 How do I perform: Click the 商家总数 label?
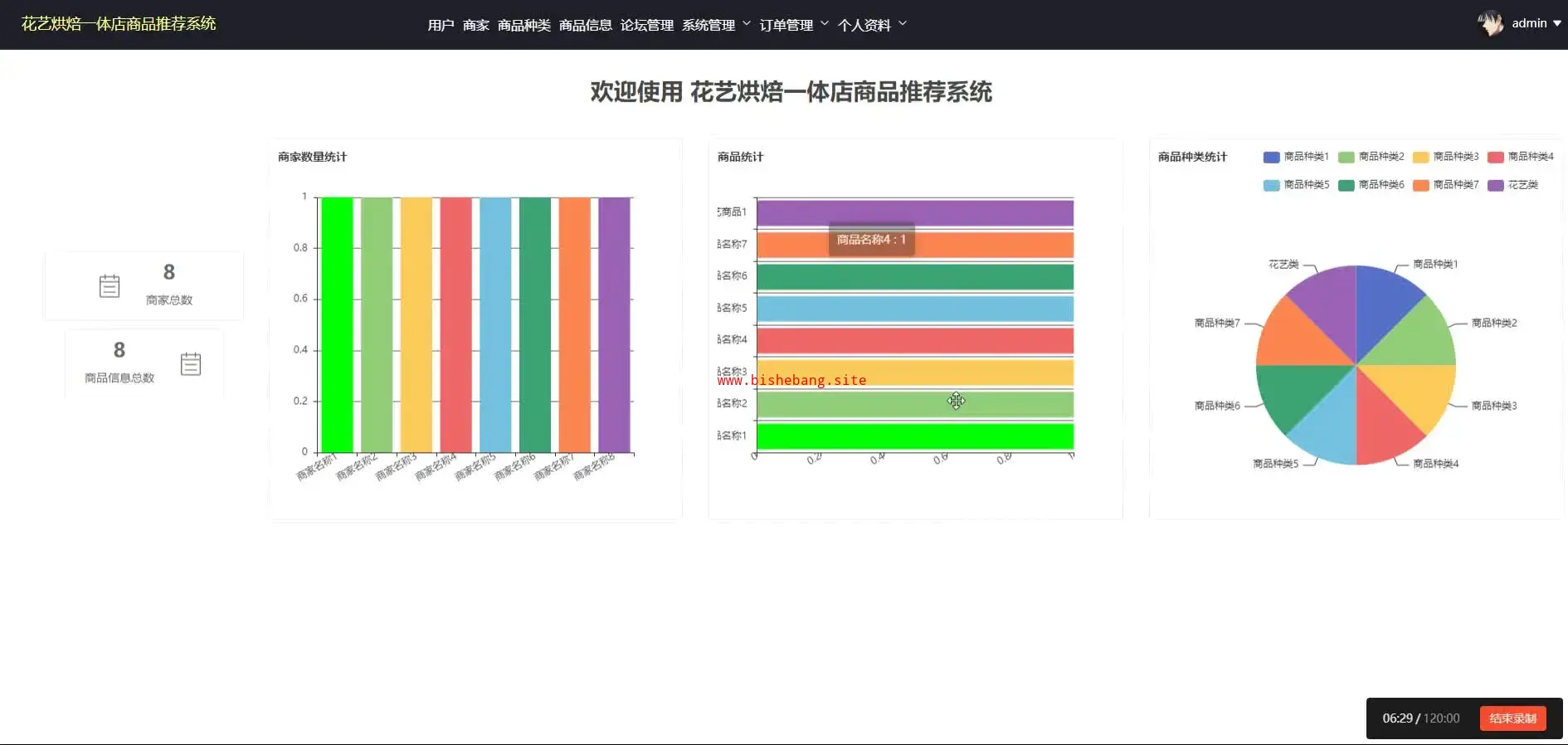pyautogui.click(x=169, y=300)
